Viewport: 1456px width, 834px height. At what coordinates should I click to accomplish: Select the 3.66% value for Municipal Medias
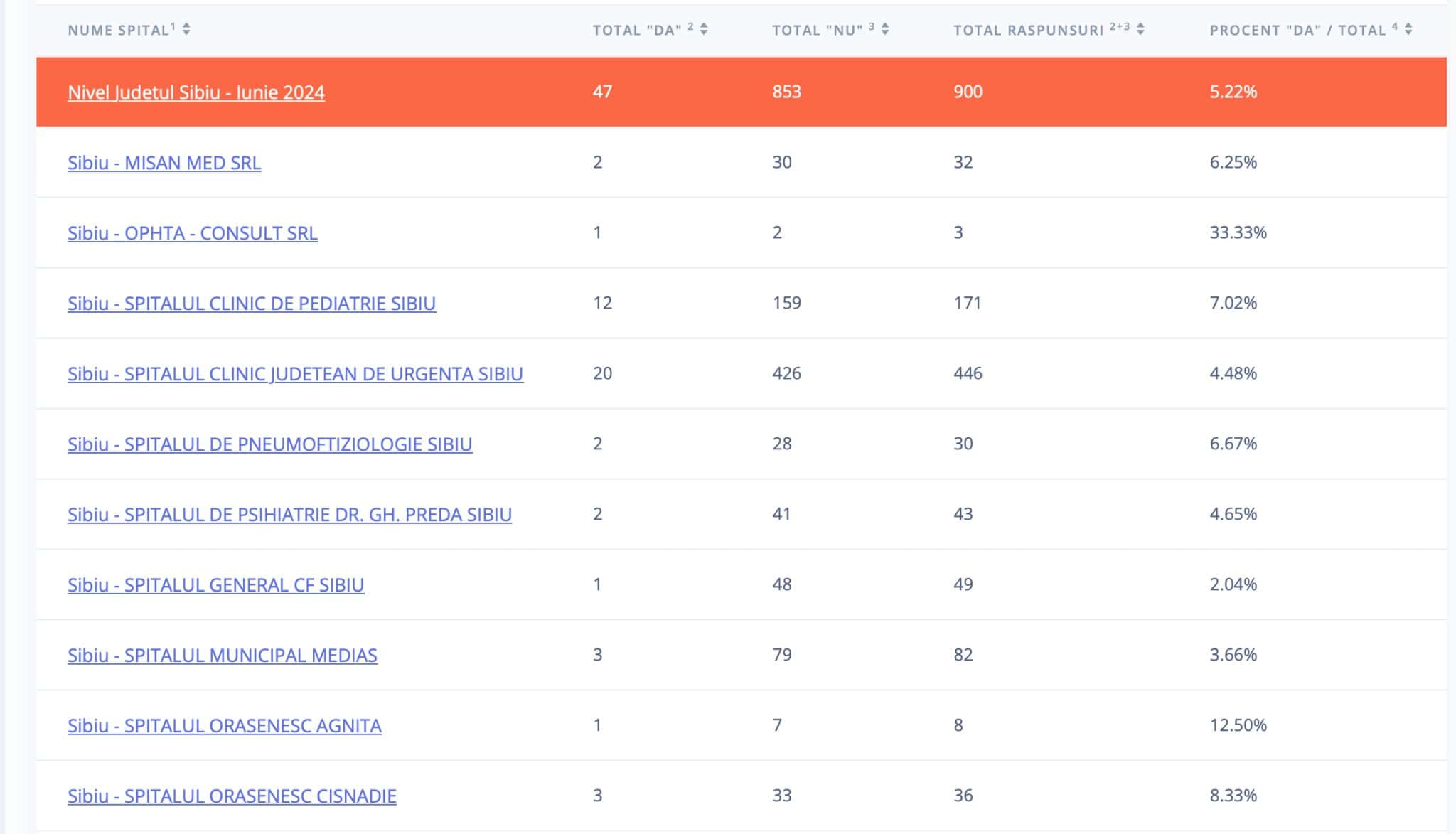(x=1233, y=655)
